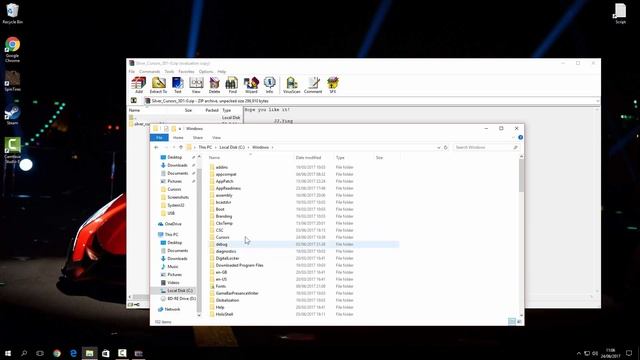Click Explorer up-folder arrow

[x=181, y=147]
